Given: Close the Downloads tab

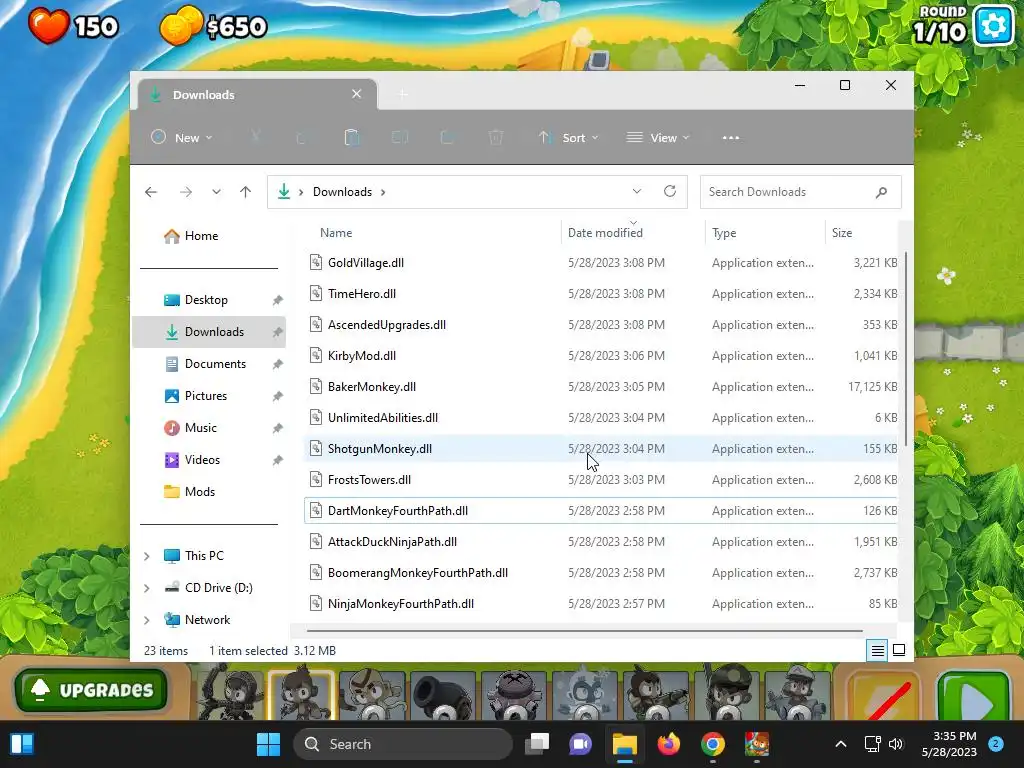Looking at the screenshot, I should coord(357,94).
